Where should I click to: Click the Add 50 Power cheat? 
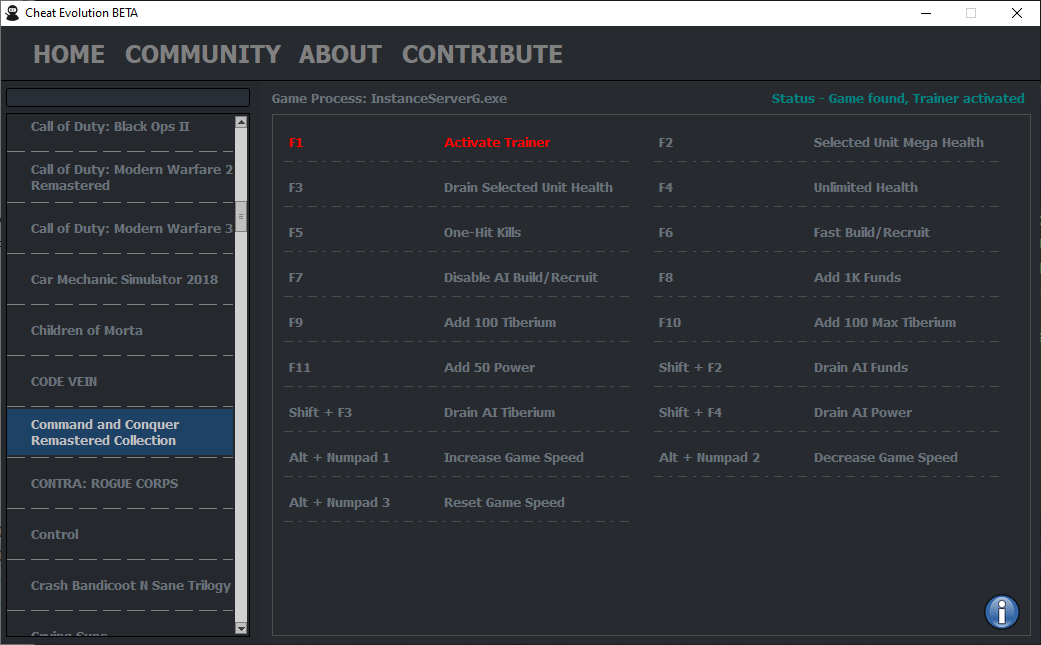coord(489,368)
